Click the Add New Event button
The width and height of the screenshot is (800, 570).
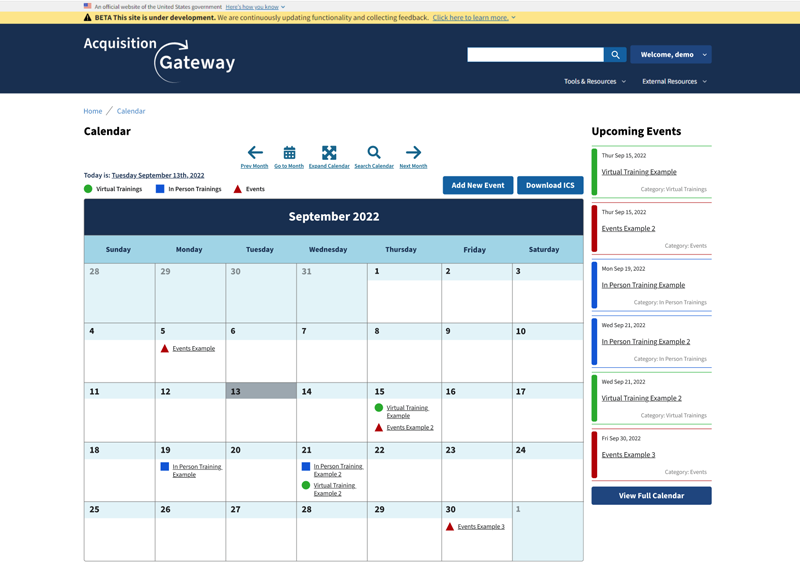click(478, 185)
